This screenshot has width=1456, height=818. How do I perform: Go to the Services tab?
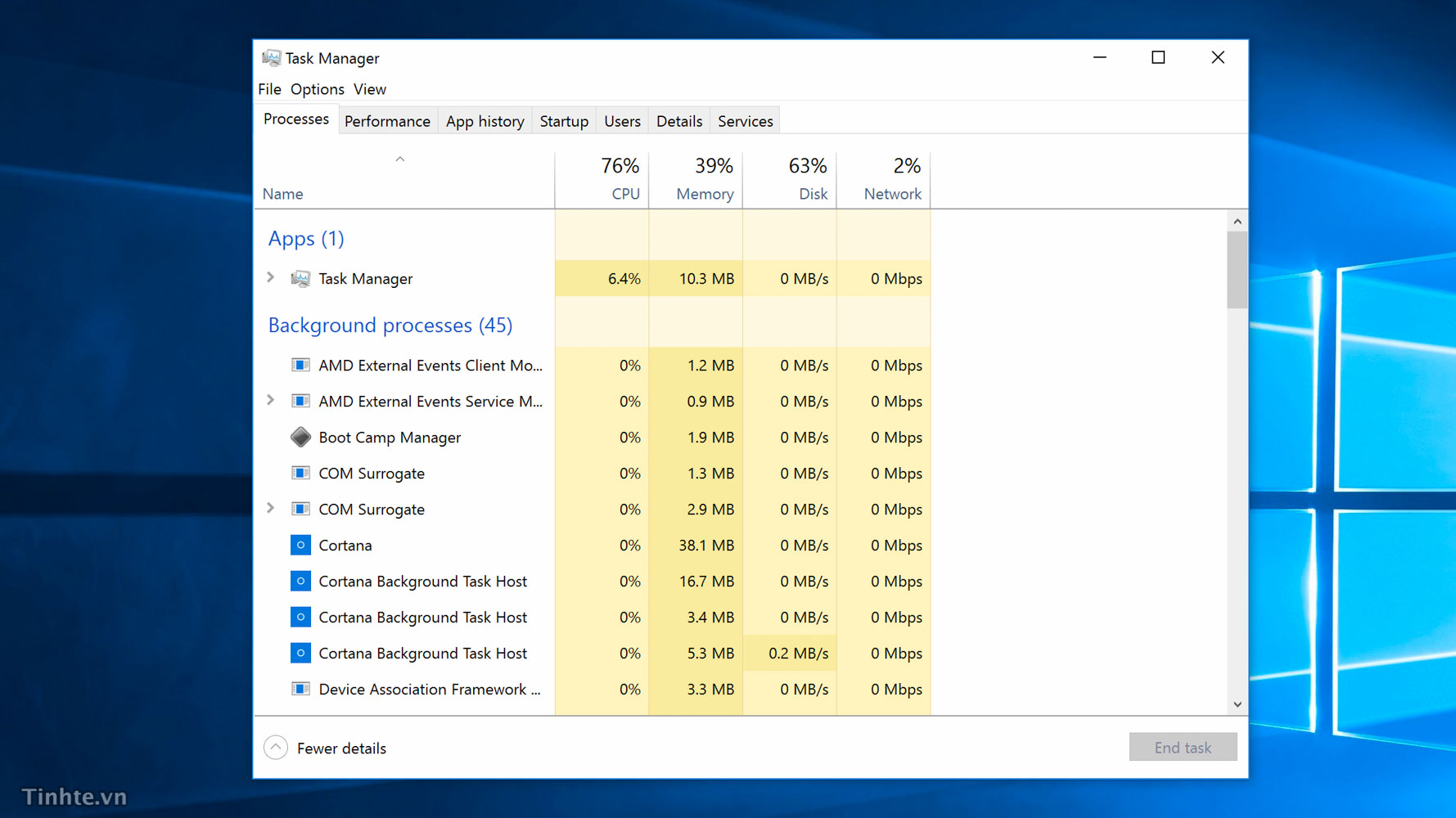point(746,121)
